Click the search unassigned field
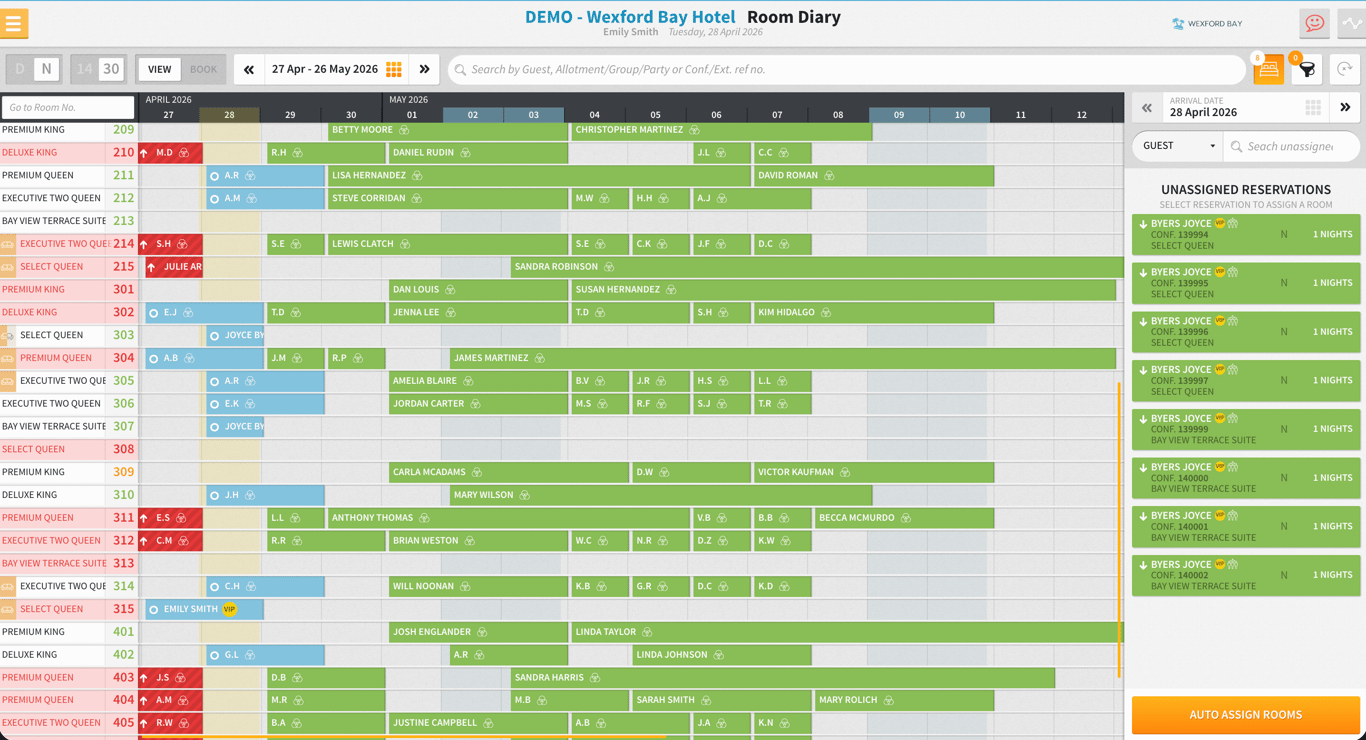Image resolution: width=1366 pixels, height=740 pixels. (x=1292, y=146)
